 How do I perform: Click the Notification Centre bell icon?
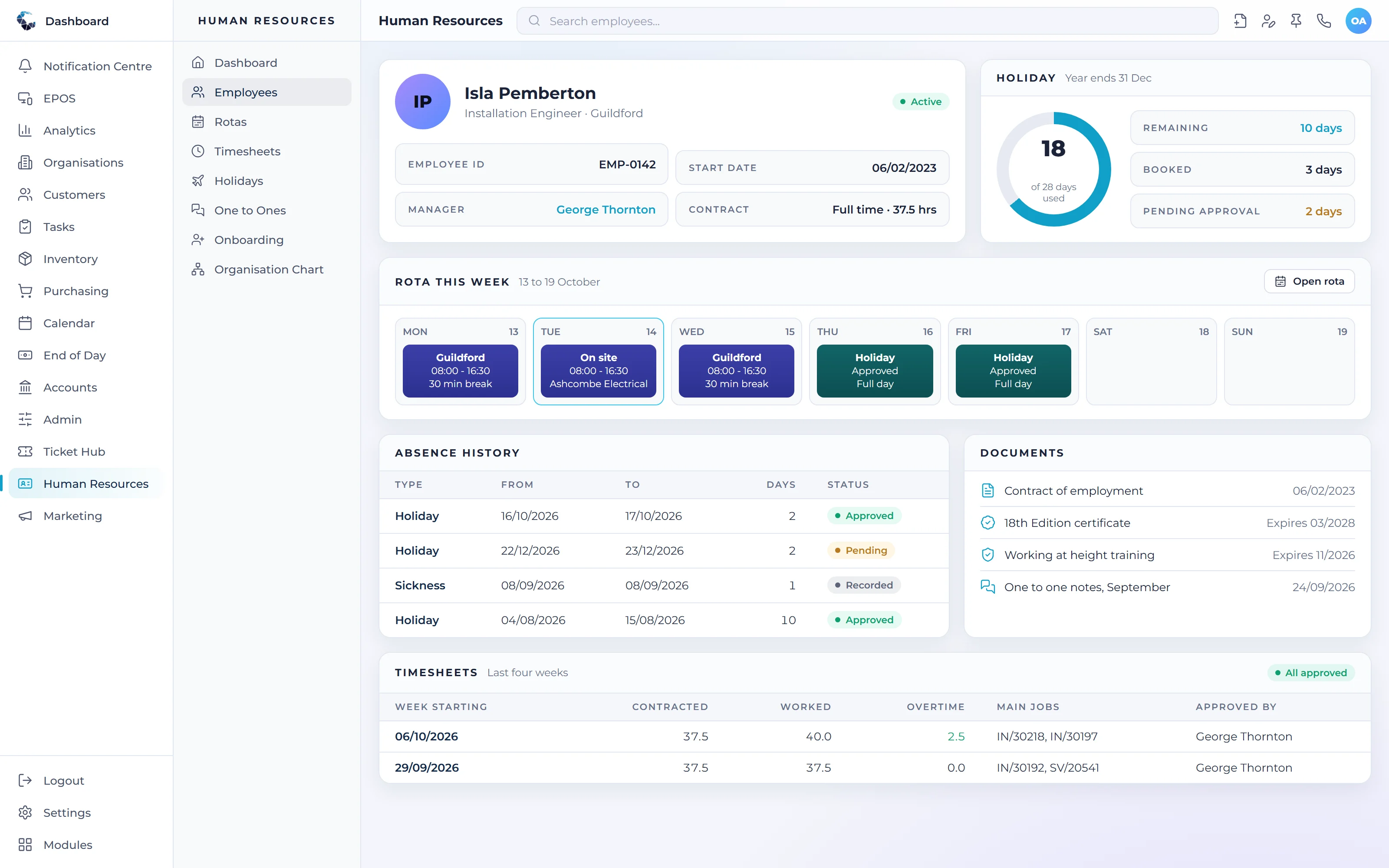25,66
